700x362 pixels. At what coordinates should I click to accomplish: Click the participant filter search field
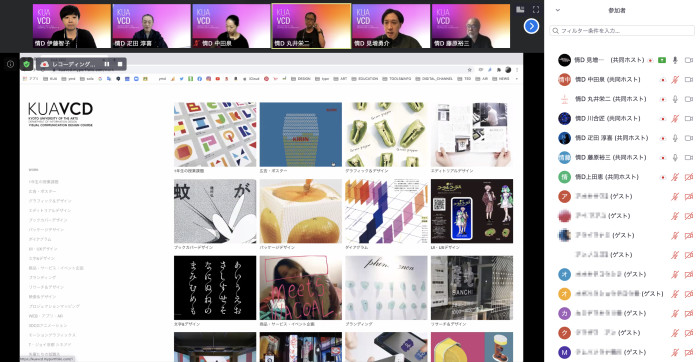point(622,31)
